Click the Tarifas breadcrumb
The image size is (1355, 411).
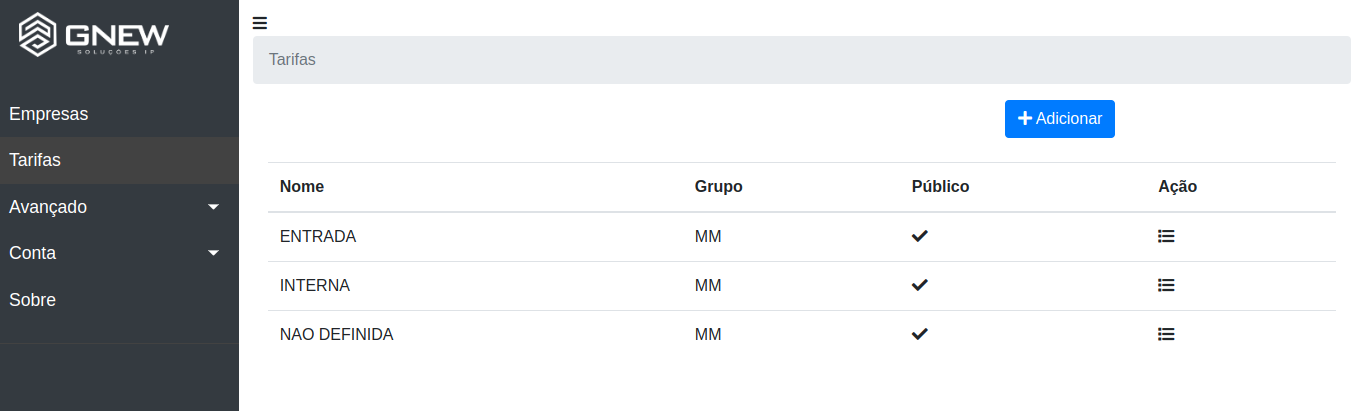(x=292, y=60)
